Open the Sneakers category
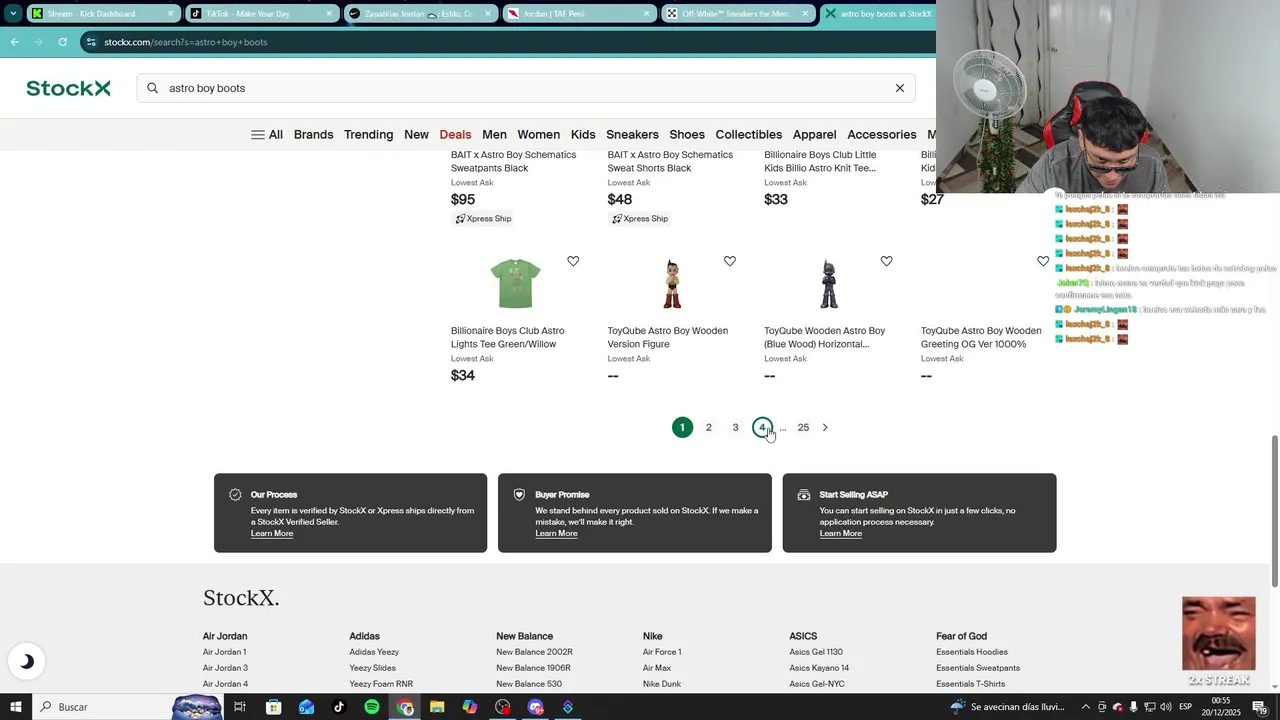 (x=632, y=134)
